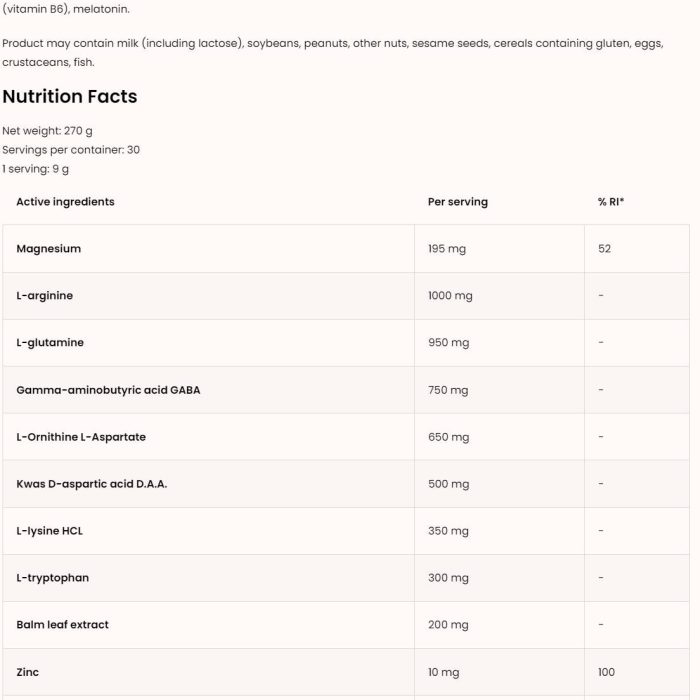Click the Nutrition Facts heading
The width and height of the screenshot is (700, 700).
(70, 96)
